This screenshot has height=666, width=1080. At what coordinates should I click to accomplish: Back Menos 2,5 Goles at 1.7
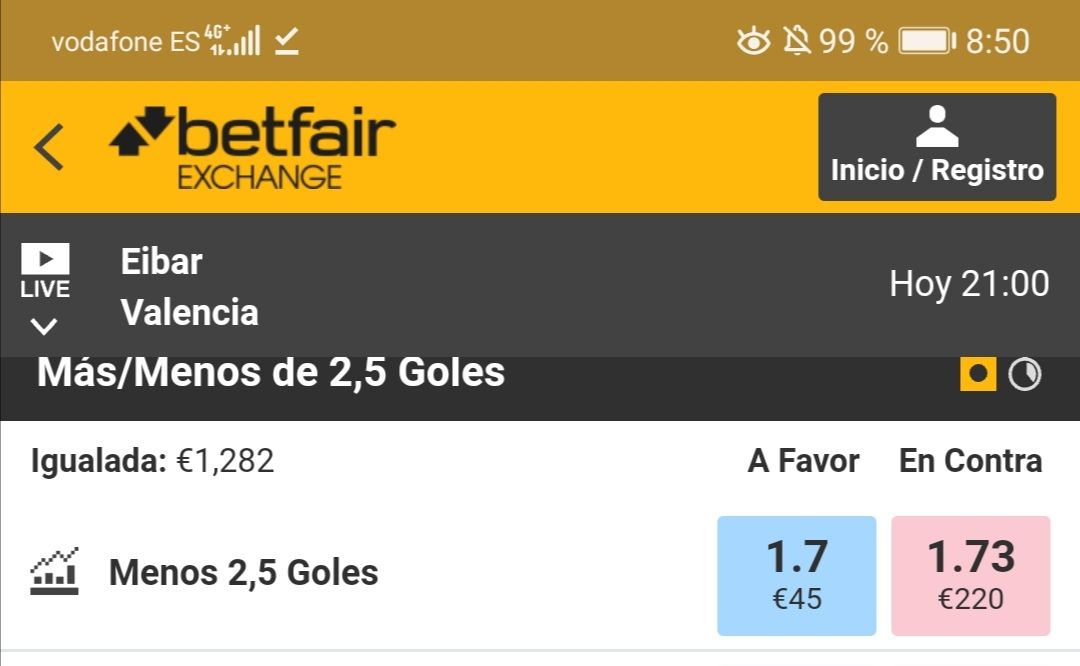[796, 576]
